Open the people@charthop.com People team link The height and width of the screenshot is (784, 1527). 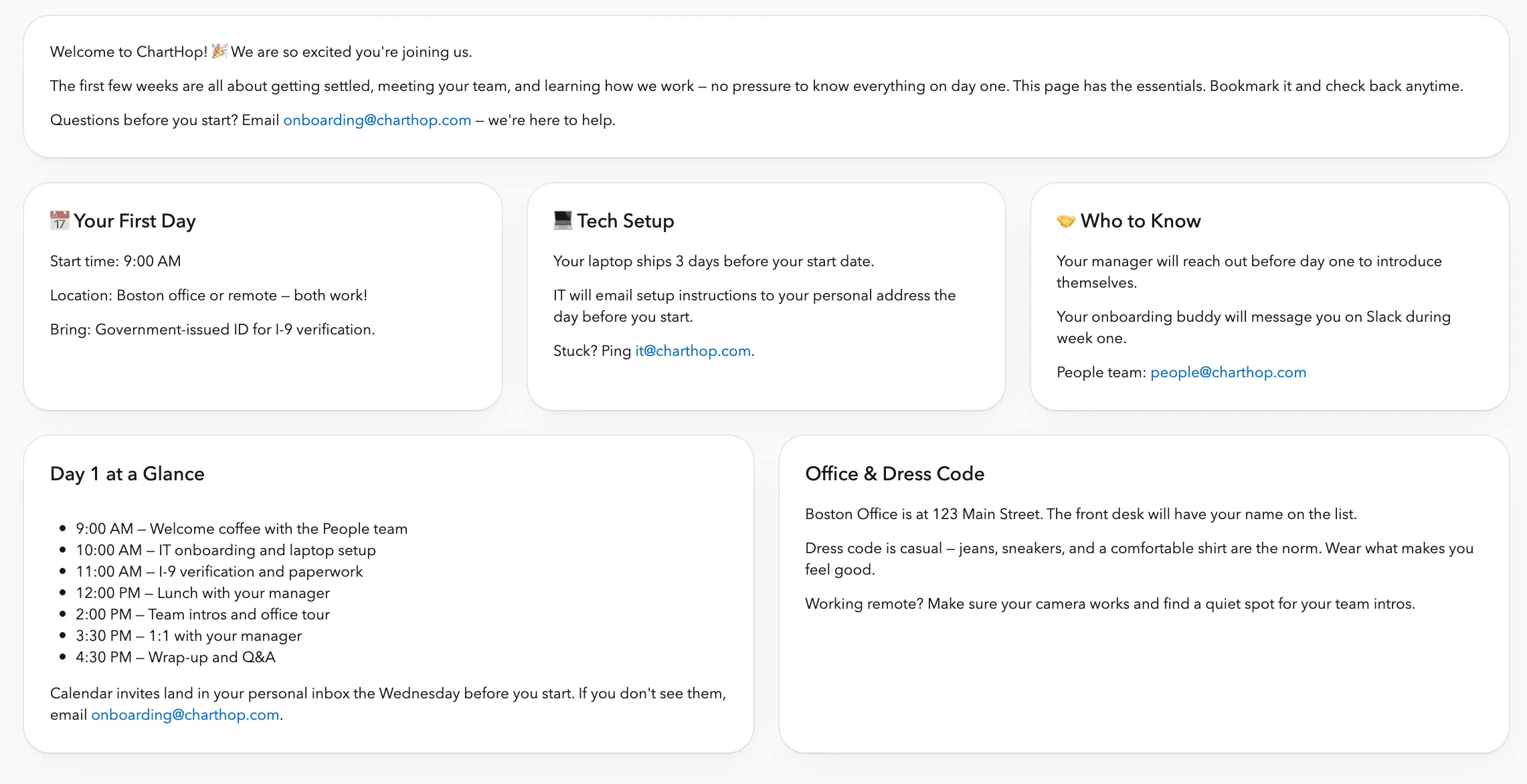1228,372
